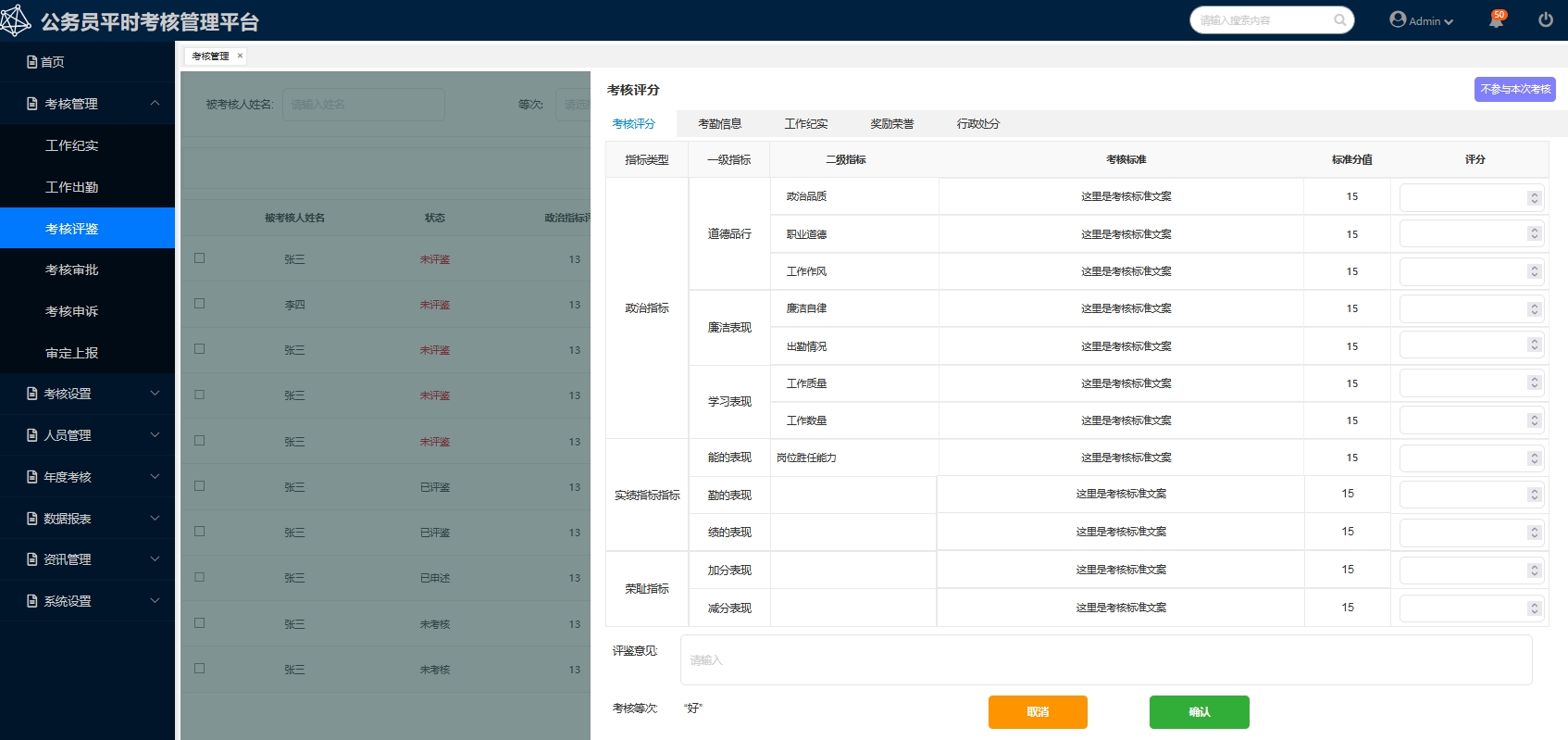The height and width of the screenshot is (740, 1568).
Task: Click the 资讯管理 sidebar icon
Action: 32,559
